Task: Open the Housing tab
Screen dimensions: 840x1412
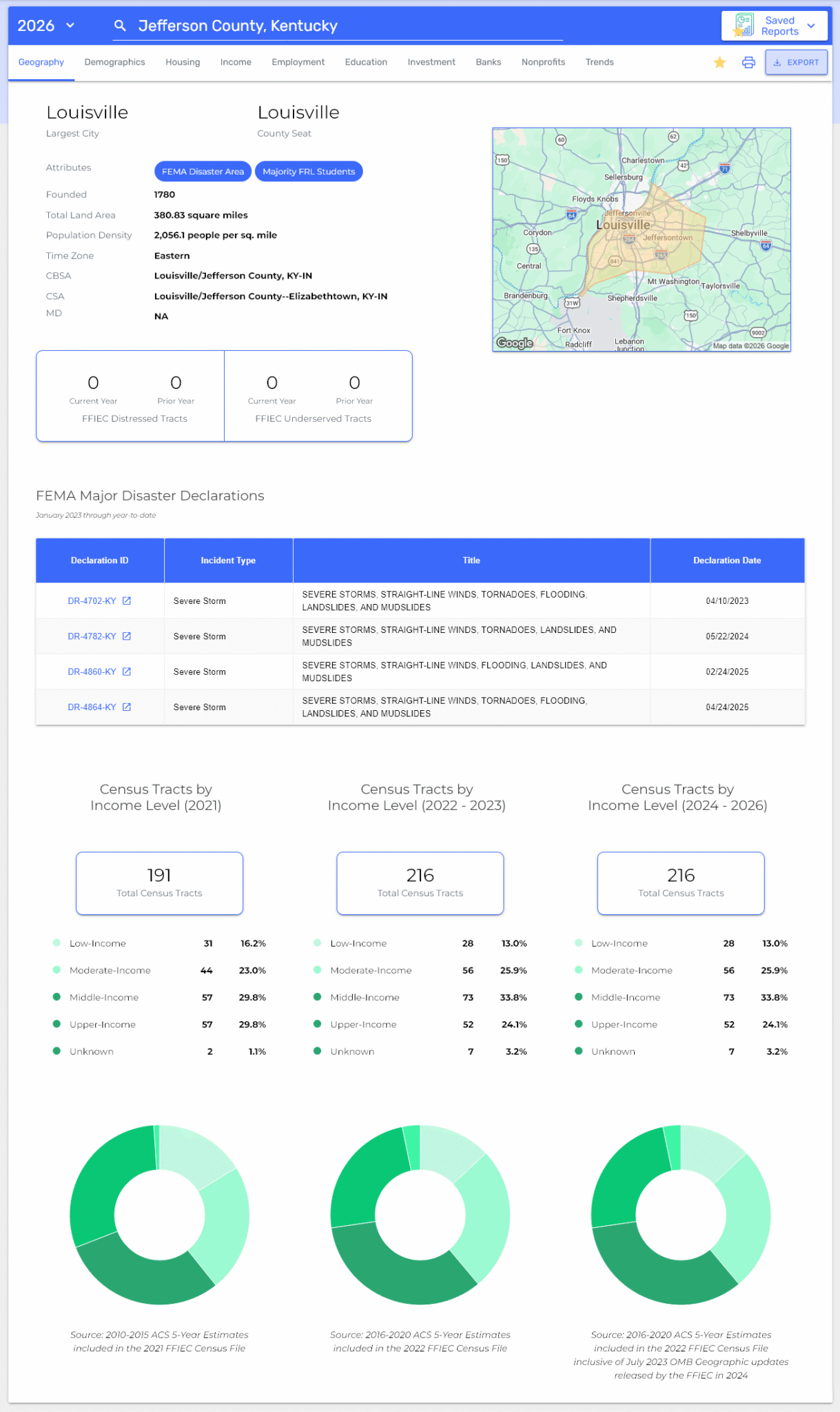Action: [x=183, y=62]
